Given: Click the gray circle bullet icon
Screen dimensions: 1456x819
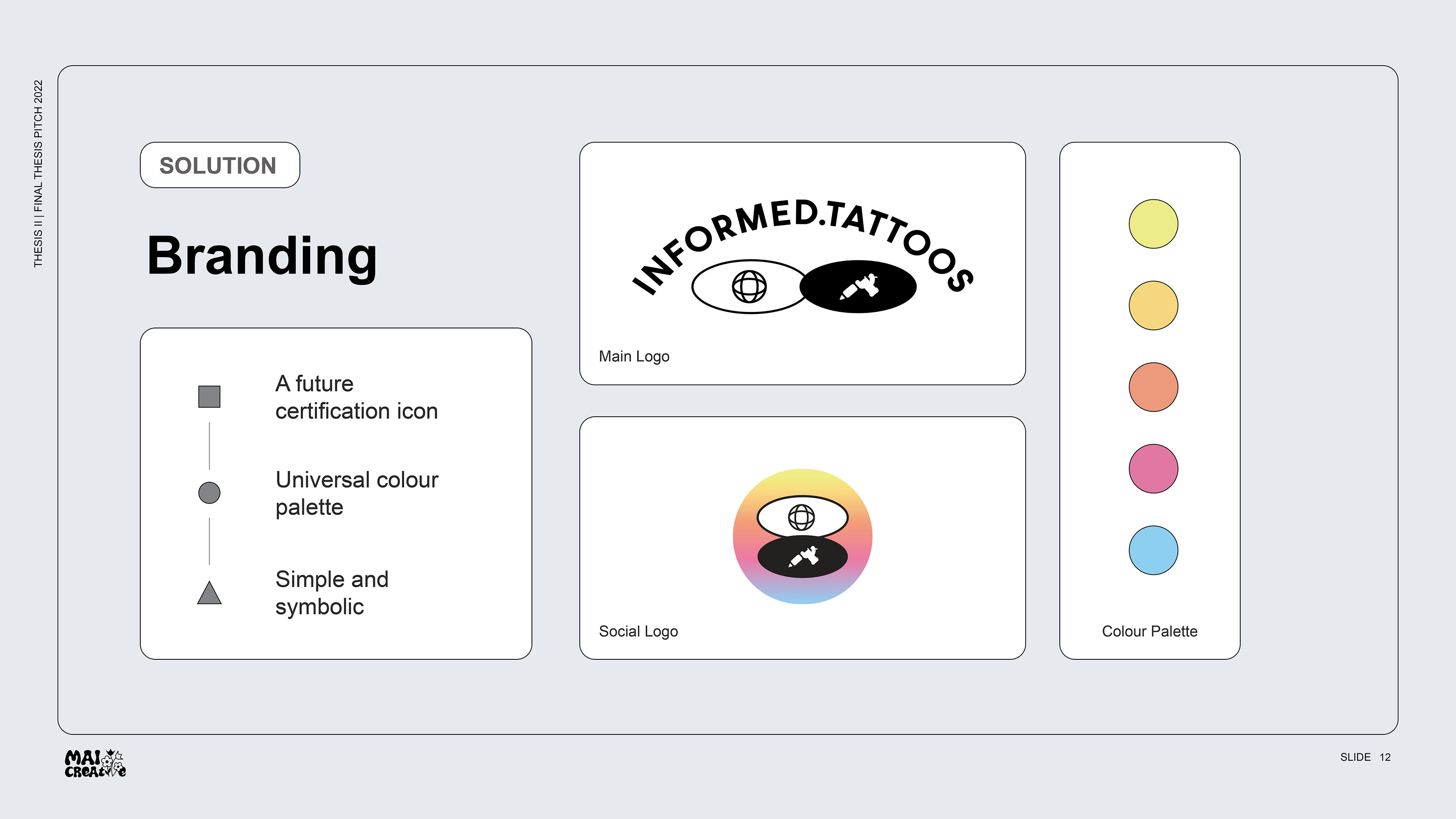Looking at the screenshot, I should [x=209, y=492].
